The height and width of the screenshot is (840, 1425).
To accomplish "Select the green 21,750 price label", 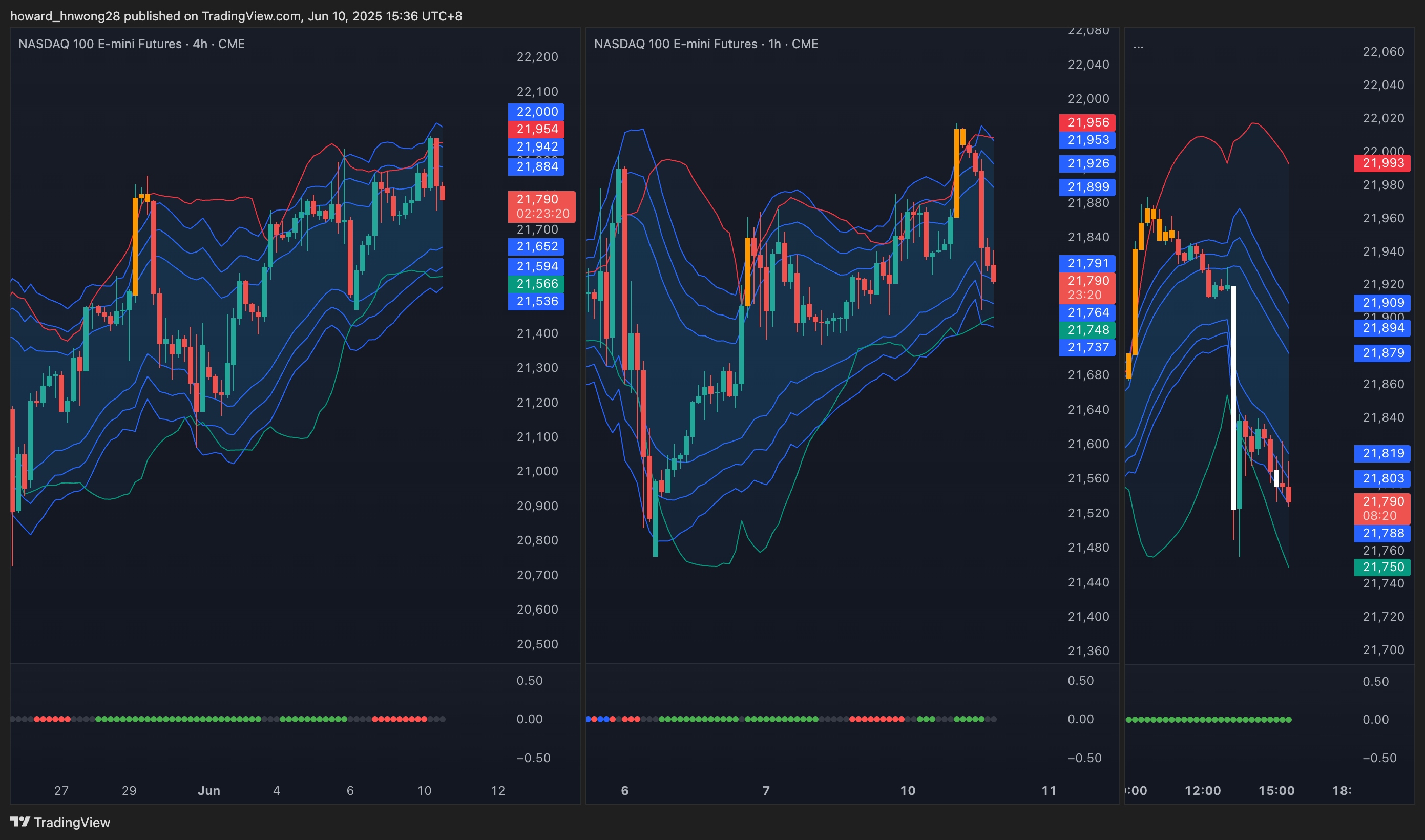I will coord(1382,566).
